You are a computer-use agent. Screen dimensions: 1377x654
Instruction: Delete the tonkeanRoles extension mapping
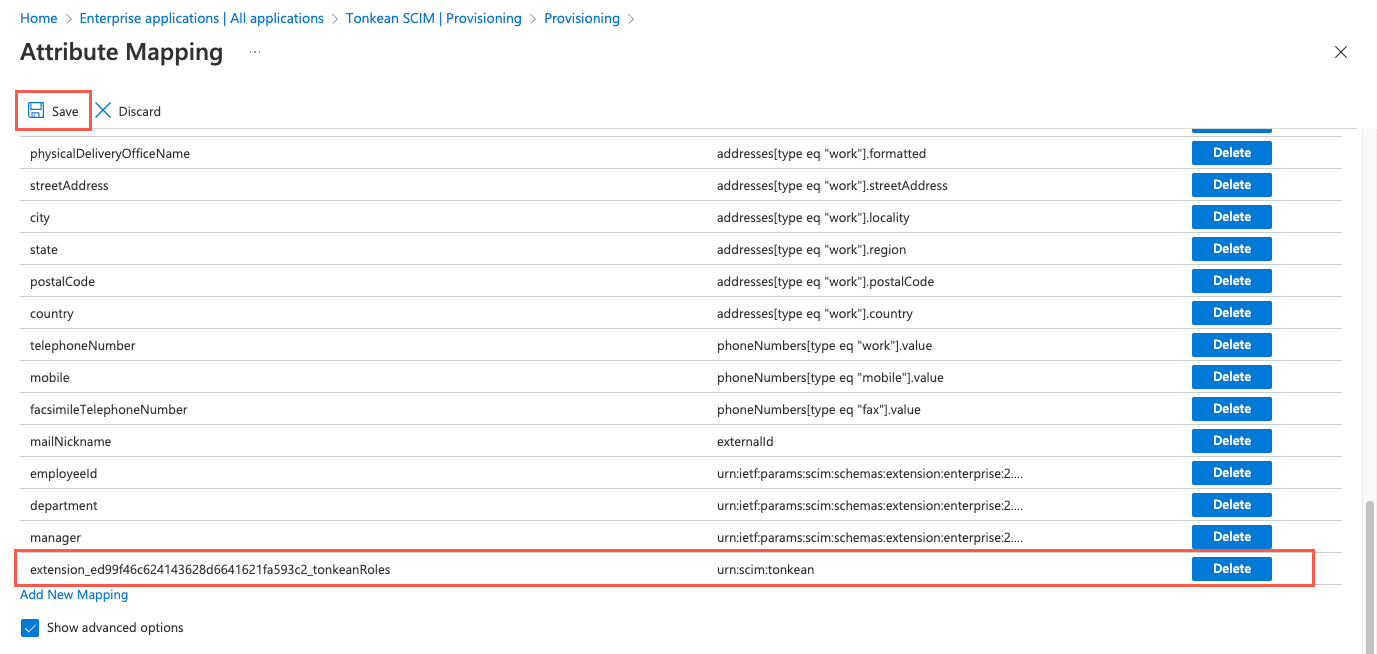(1231, 568)
